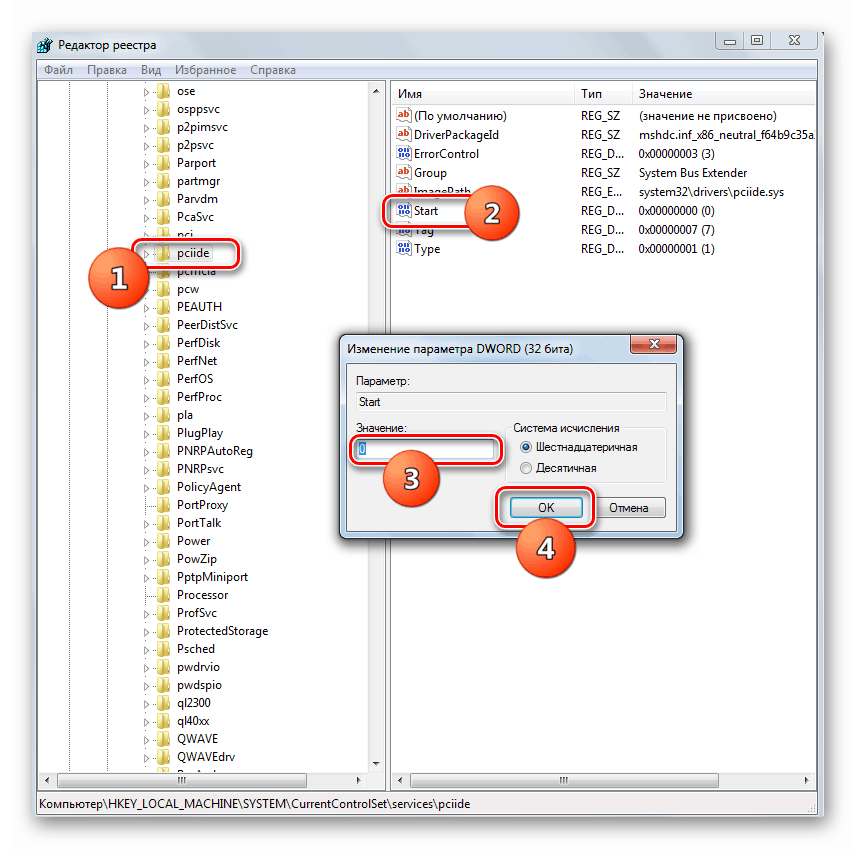Expand the Parport tree node
Viewport: 856px width, 849px height.
148,163
